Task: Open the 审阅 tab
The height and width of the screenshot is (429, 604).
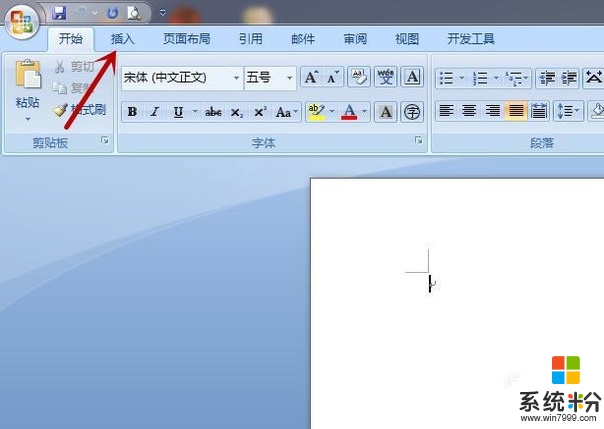Action: click(355, 39)
